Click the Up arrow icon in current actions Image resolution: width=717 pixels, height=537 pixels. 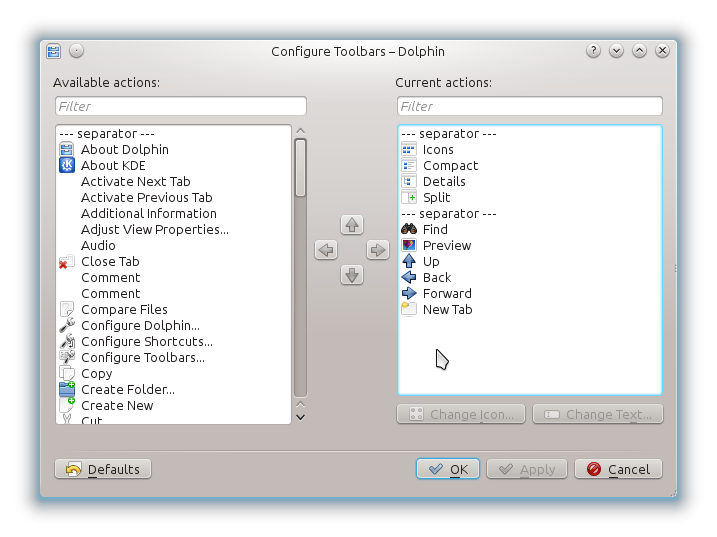(x=409, y=261)
